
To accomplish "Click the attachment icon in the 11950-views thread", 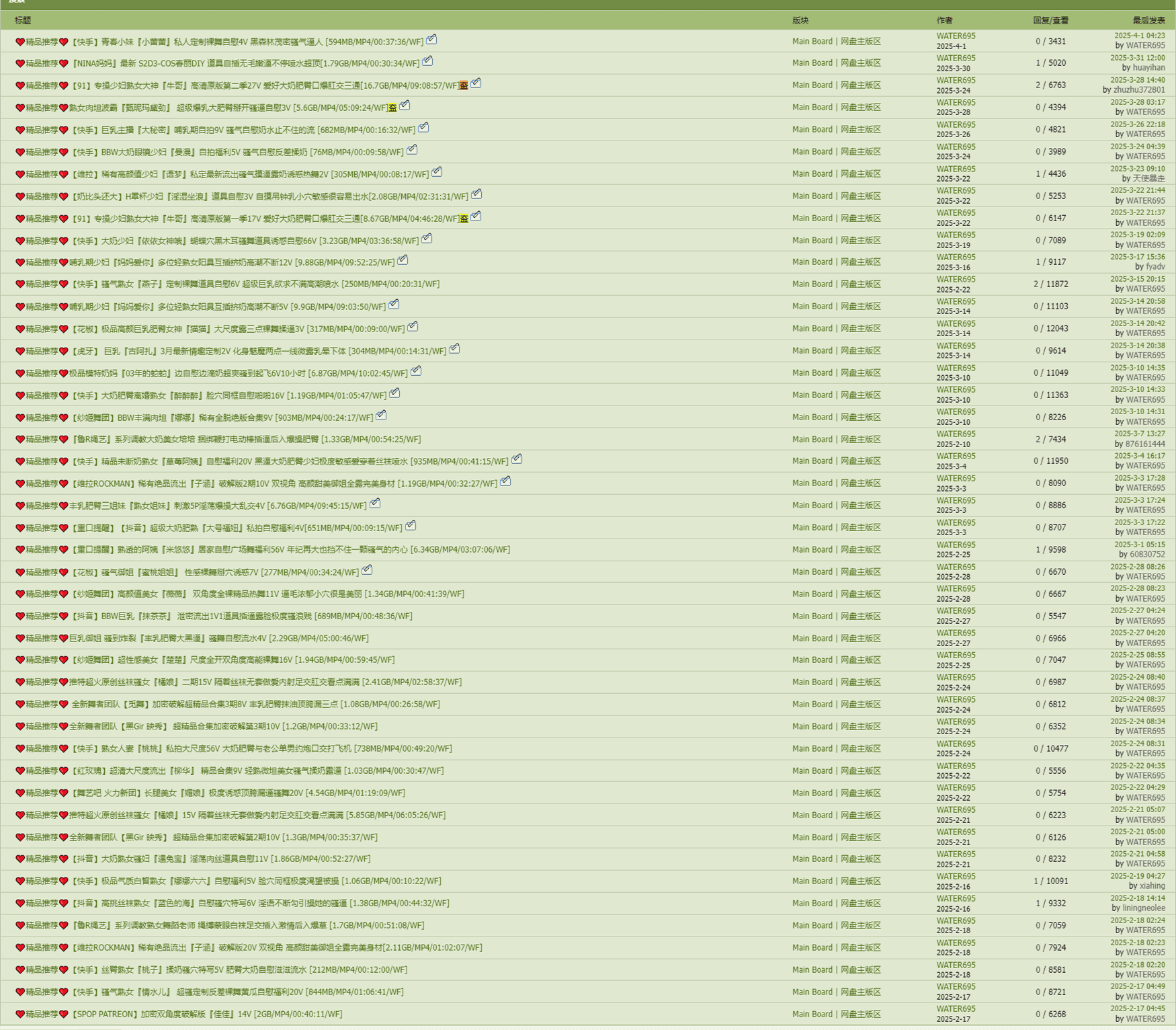I will [x=517, y=459].
